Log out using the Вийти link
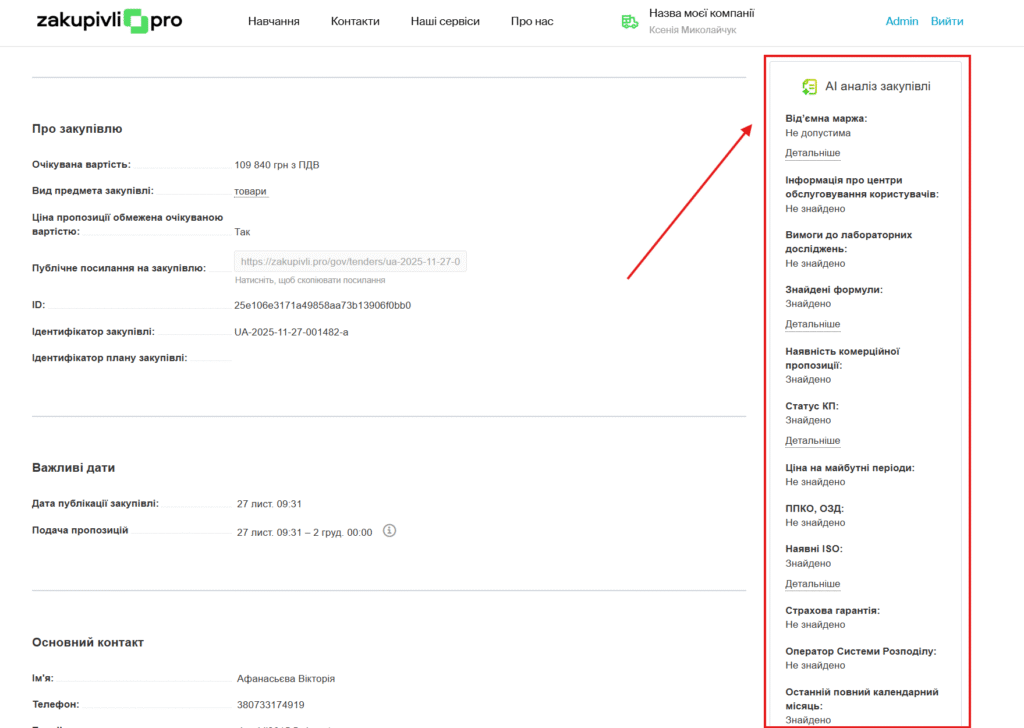This screenshot has width=1024, height=728. 947,21
